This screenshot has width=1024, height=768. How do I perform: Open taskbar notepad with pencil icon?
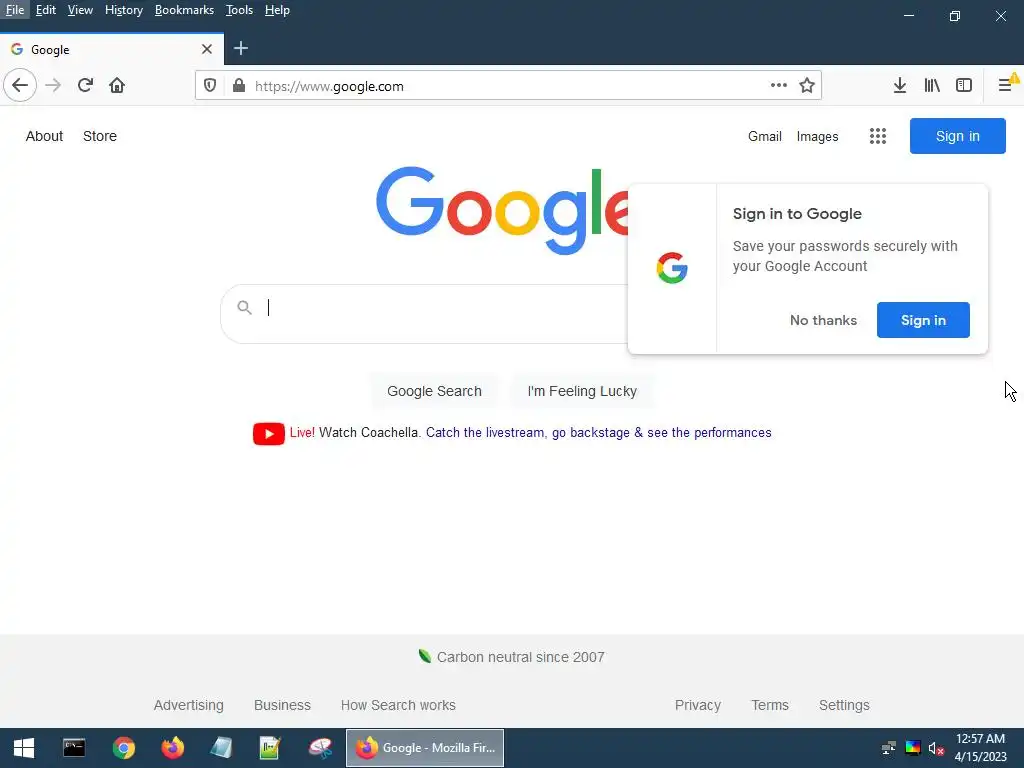tap(270, 748)
